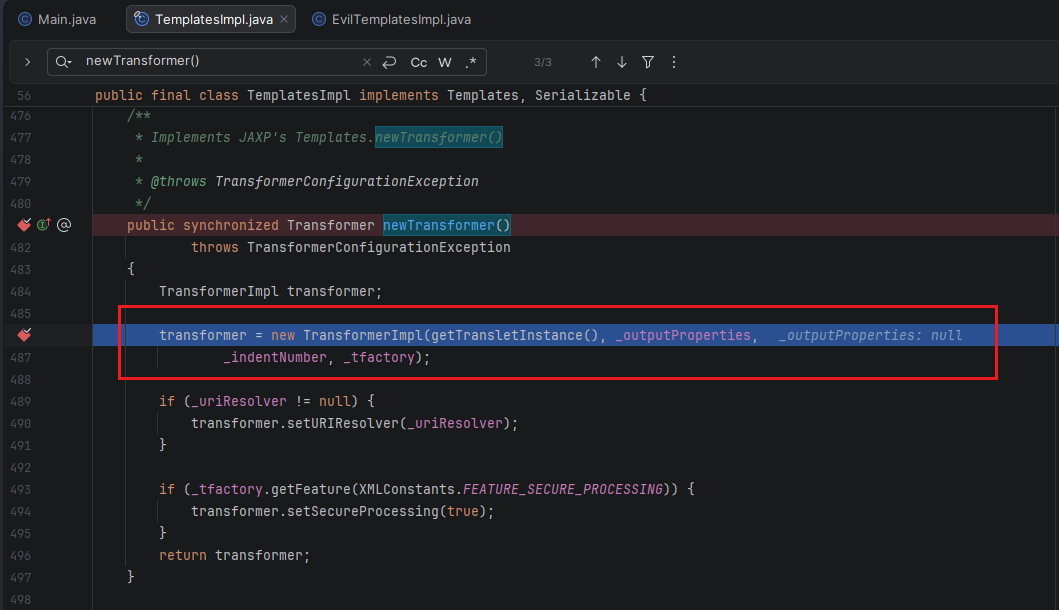The width and height of the screenshot is (1059, 611).
Task: Click the implements-method gutter icon on newTransformer
Action: [x=44, y=225]
